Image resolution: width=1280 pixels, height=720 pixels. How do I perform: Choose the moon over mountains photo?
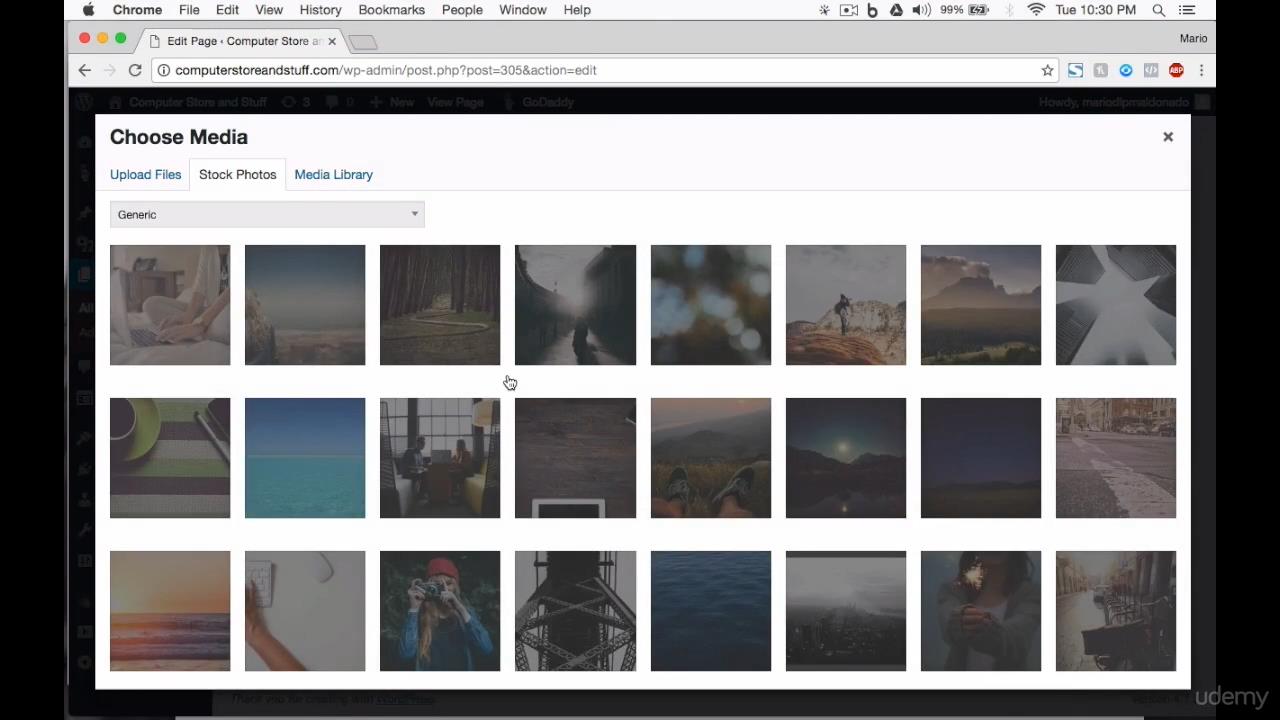[846, 458]
